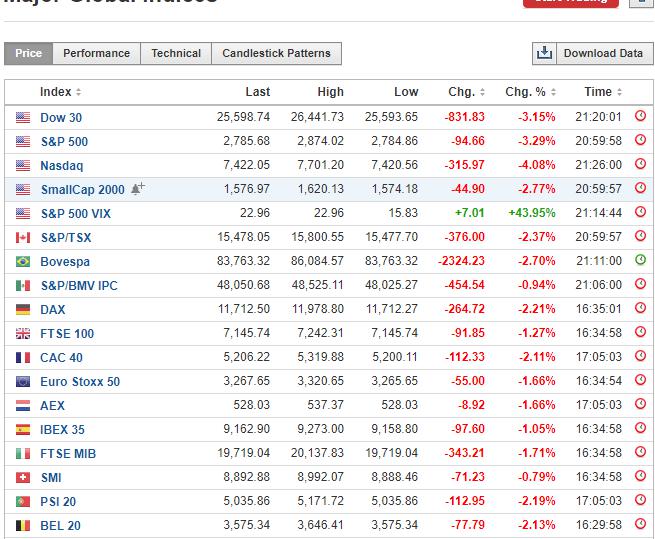Click the clock icon in FTSE 100 row
This screenshot has height=539, width=655.
(x=640, y=332)
